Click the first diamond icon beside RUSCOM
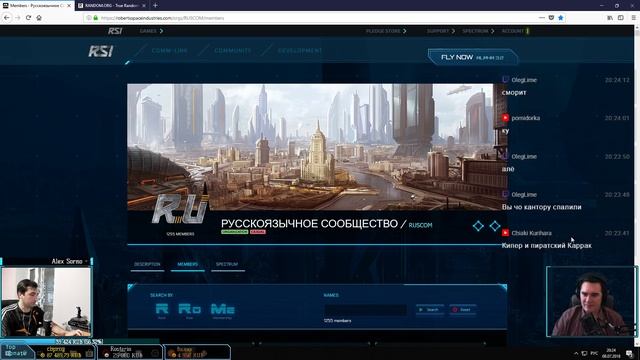This screenshot has height=360, width=640. 478,226
